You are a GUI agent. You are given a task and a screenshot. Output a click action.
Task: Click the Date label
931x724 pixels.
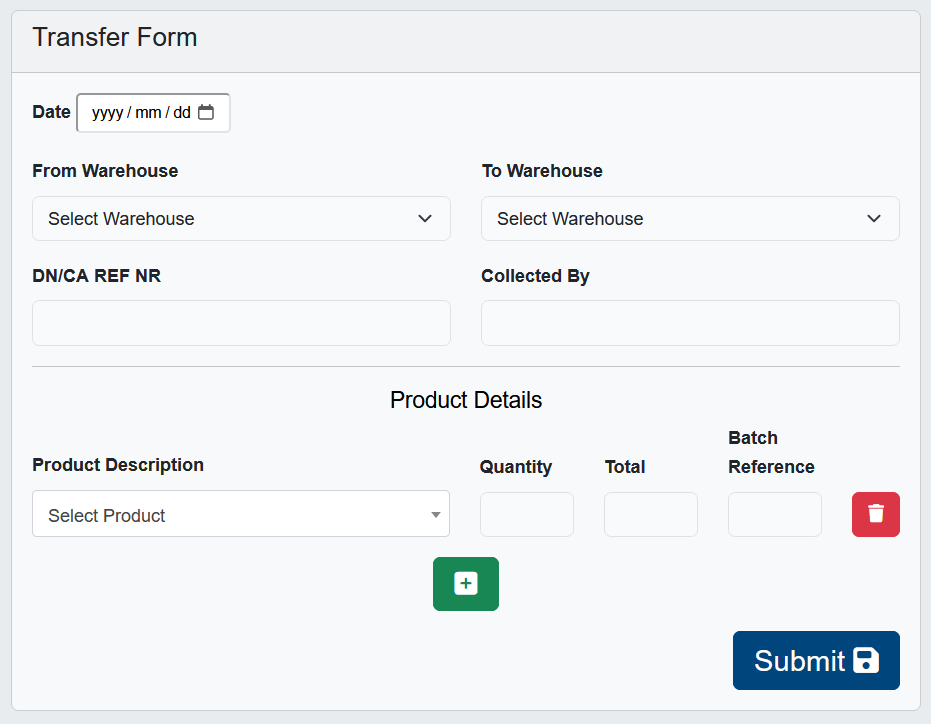(51, 112)
